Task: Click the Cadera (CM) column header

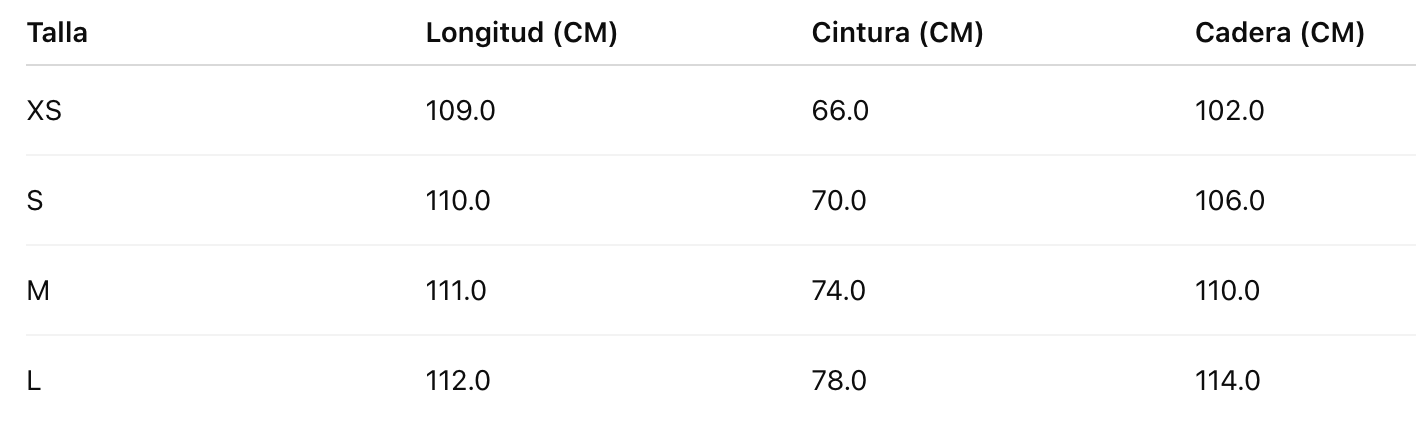Action: [1279, 33]
